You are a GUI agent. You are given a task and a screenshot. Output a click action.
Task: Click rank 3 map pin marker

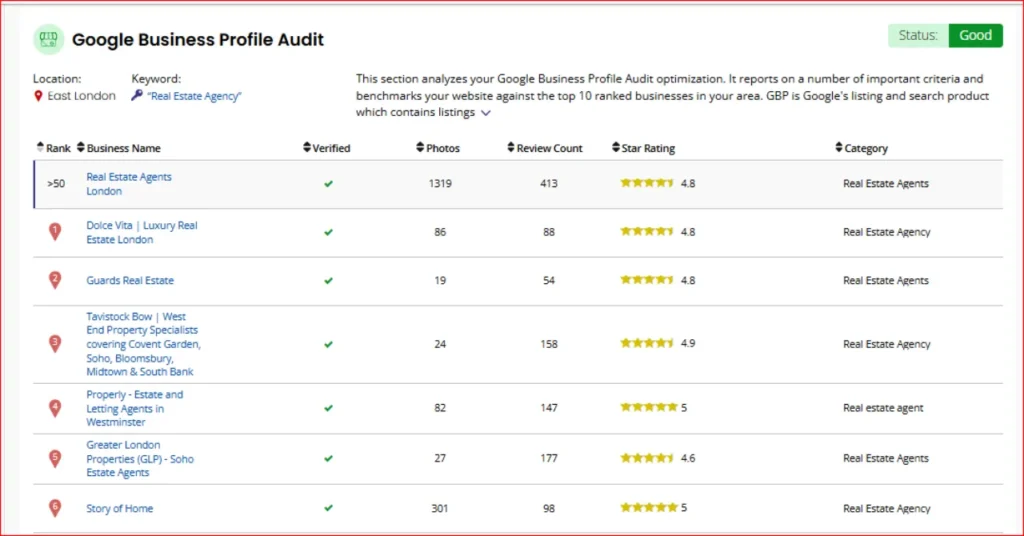coord(55,343)
